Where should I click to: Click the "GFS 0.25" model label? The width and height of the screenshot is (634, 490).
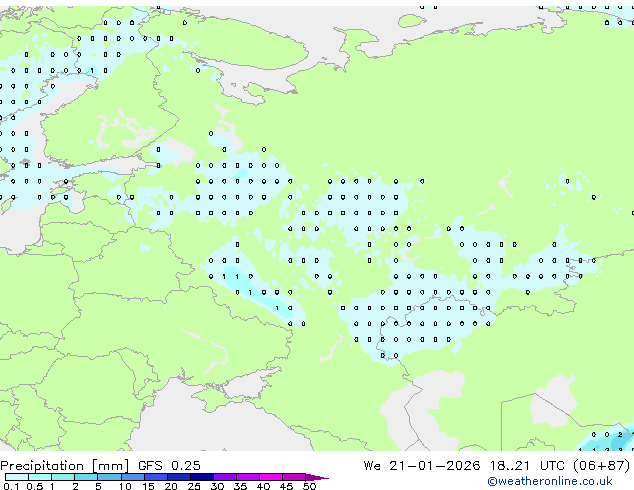point(169,466)
